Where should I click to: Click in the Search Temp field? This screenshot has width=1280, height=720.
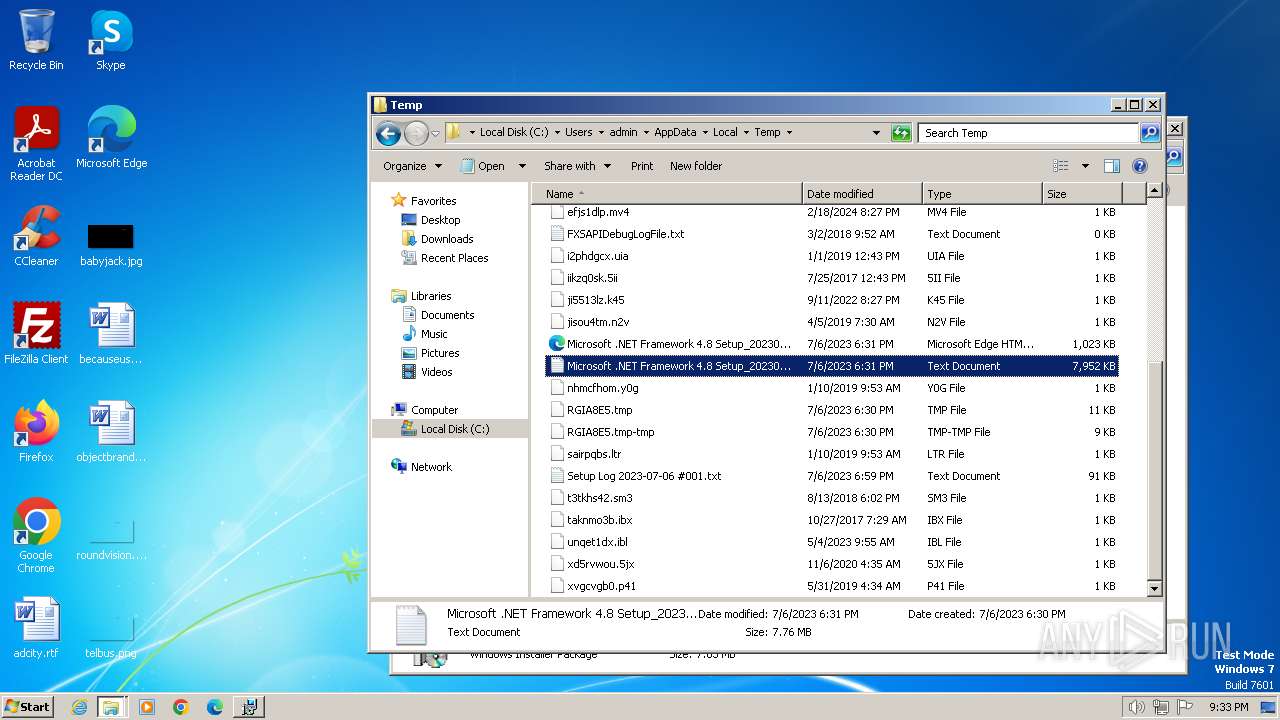point(1029,132)
